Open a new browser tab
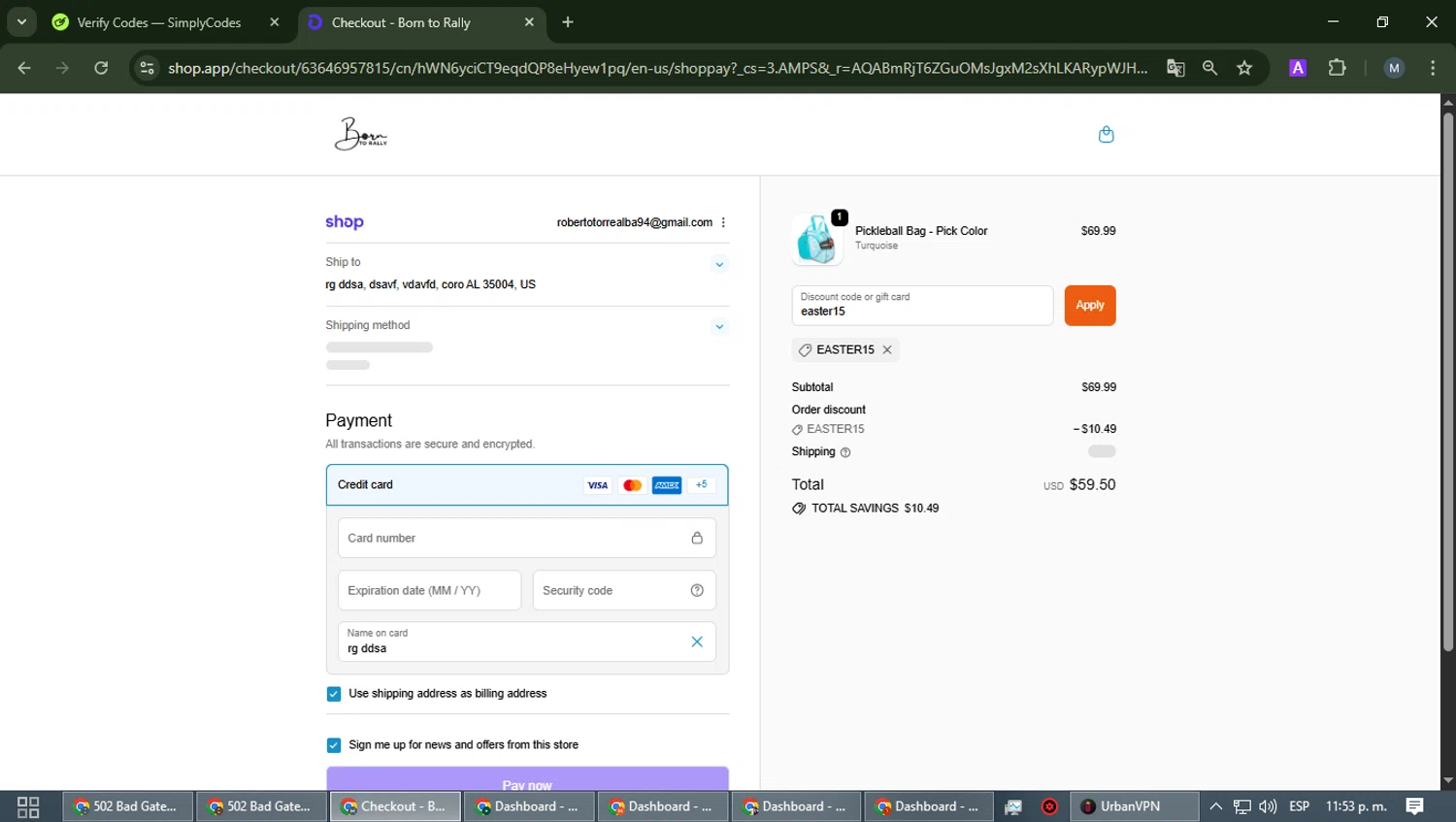Viewport: 1456px width, 822px height. coord(568,22)
